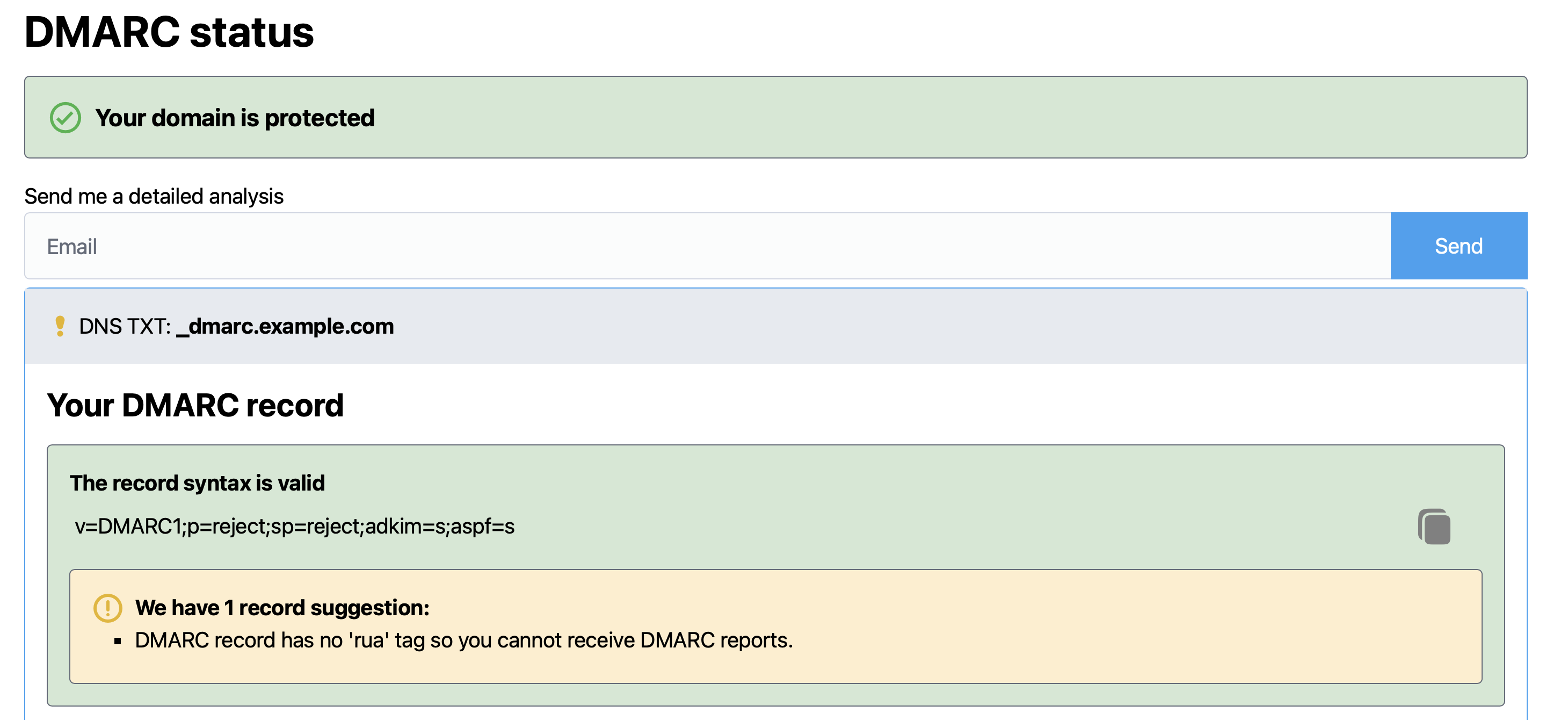This screenshot has width=1568, height=720.
Task: Click the 'DMARC status' page heading
Action: (x=169, y=32)
